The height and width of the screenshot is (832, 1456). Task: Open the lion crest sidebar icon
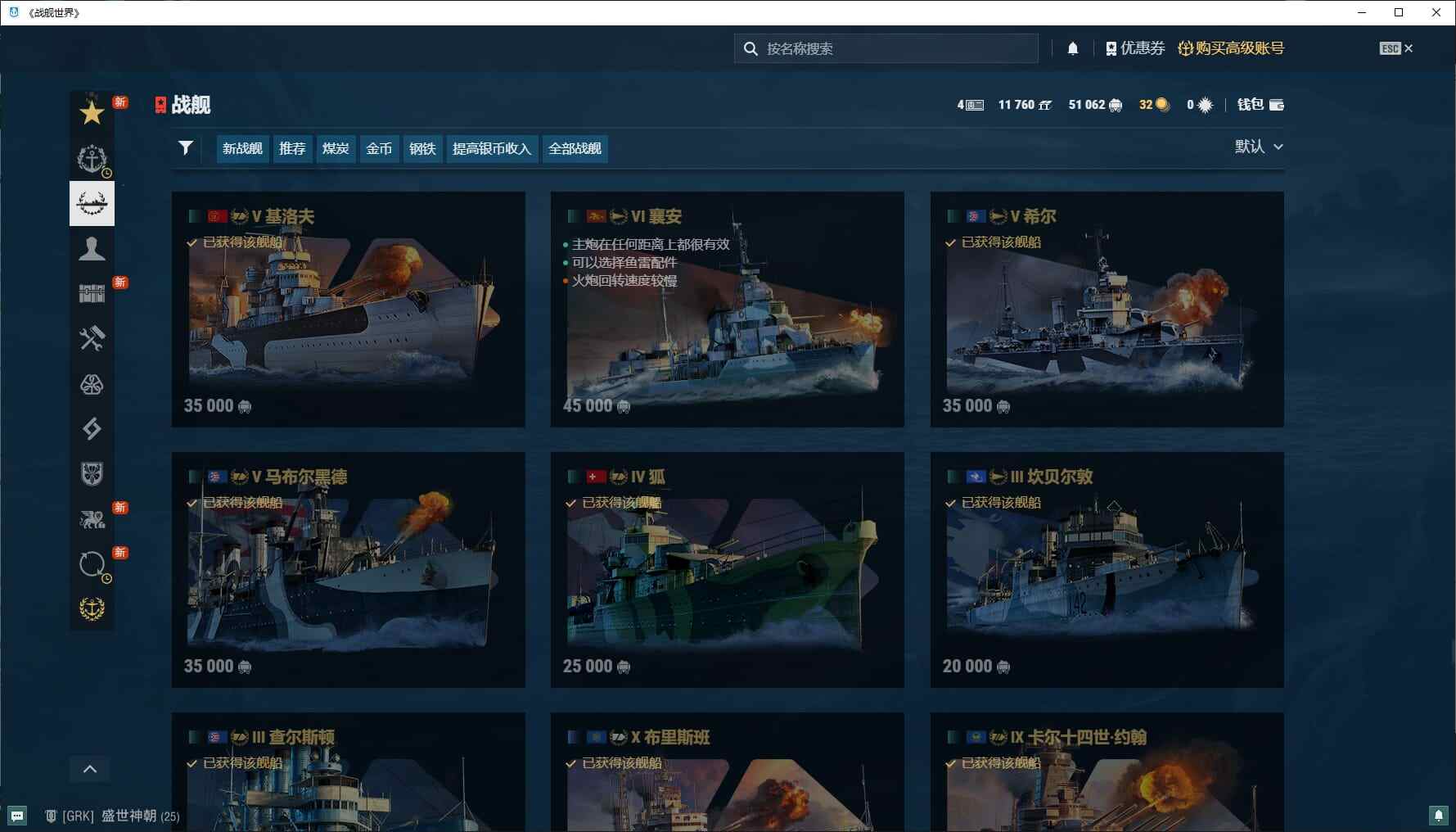coord(92,518)
